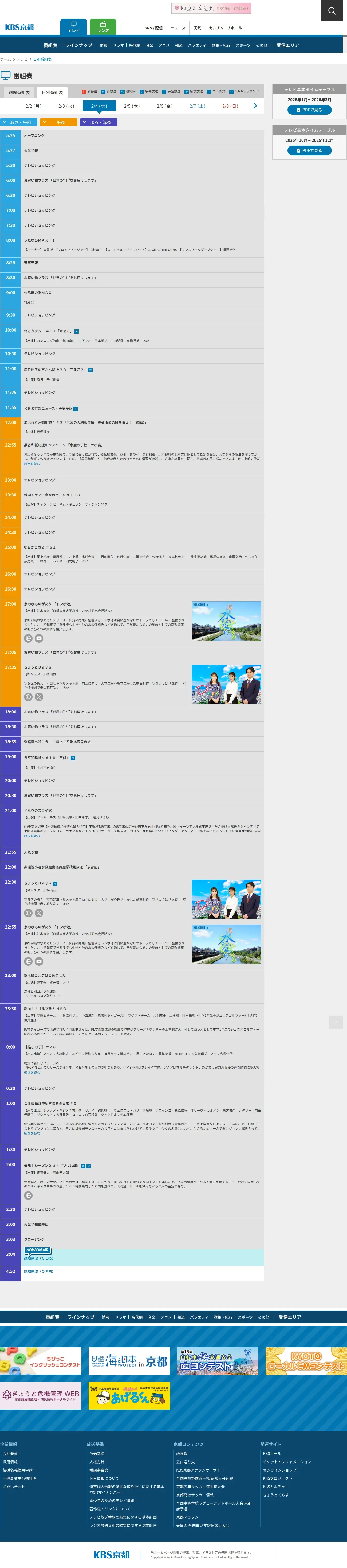Screen dimensions: 347x1568
Task: Expand the よる・深夜 time filter
Action: point(99,122)
